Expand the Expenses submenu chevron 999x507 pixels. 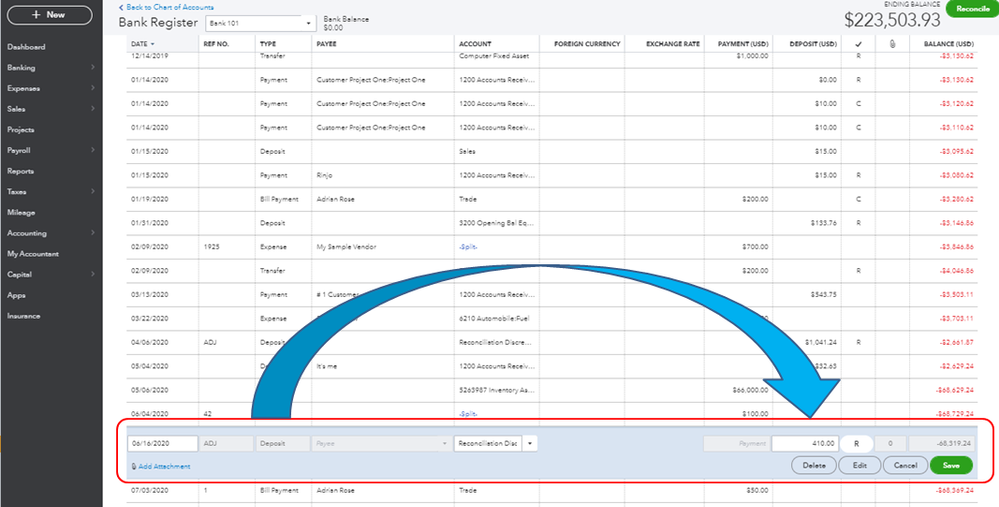pyautogui.click(x=93, y=89)
